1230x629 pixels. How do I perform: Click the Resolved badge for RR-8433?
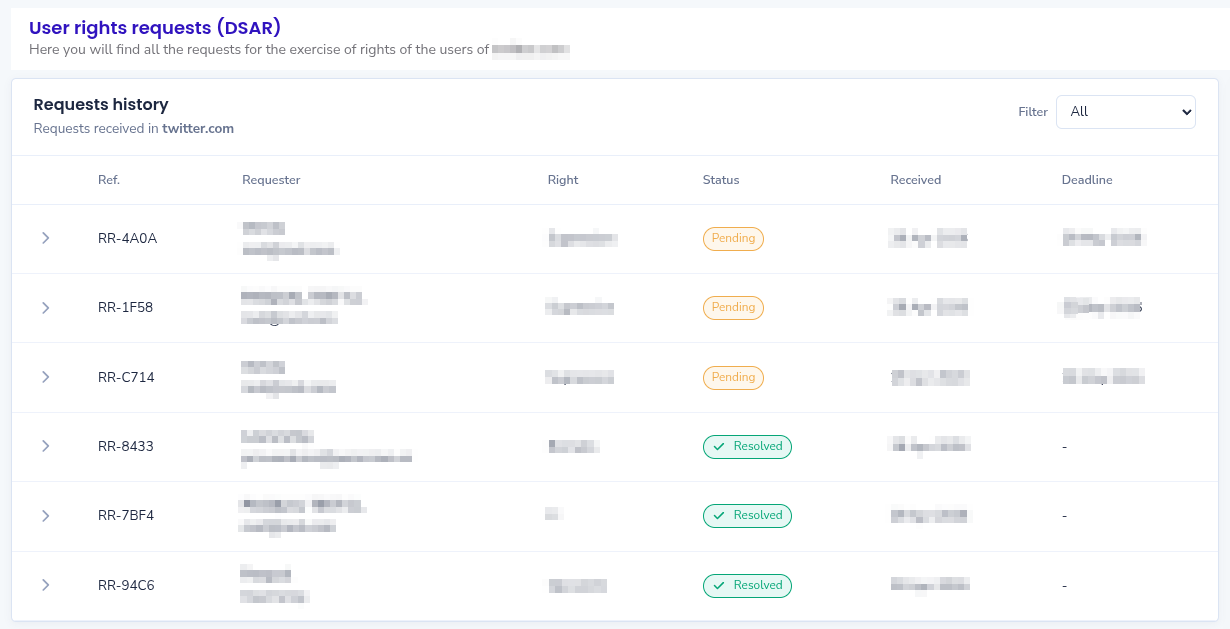click(747, 447)
